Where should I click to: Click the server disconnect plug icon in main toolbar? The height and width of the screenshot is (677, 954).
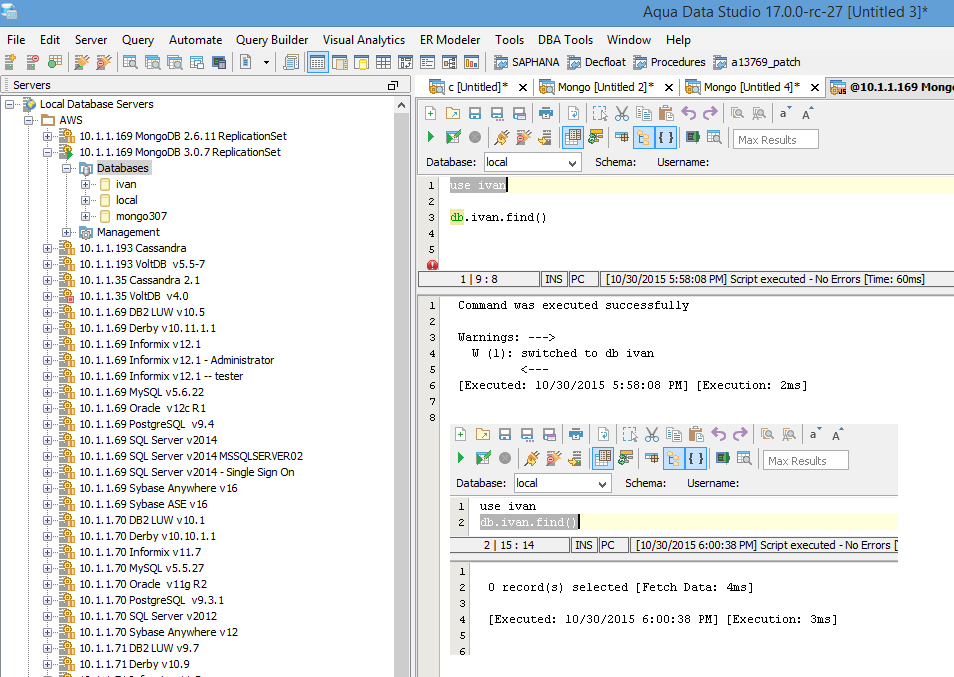(x=104, y=62)
